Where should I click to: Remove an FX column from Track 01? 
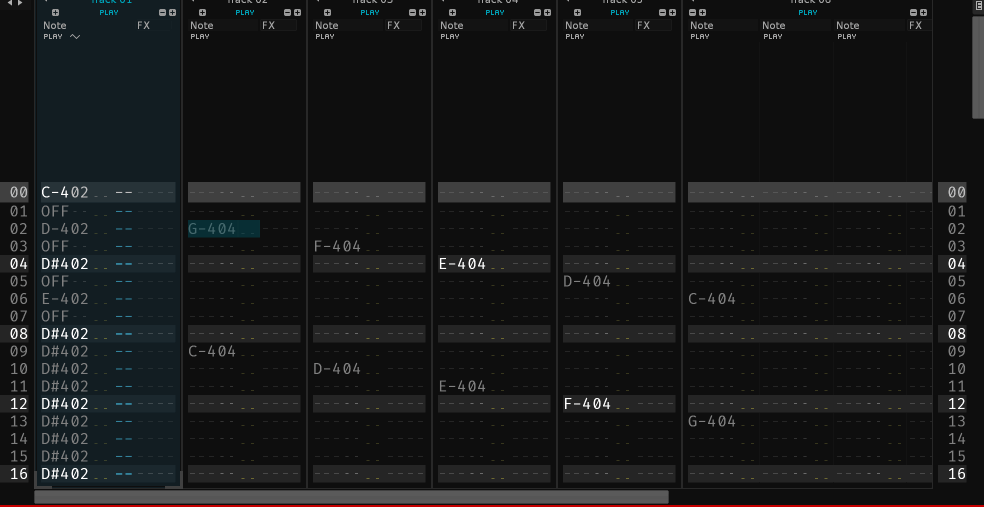coord(162,13)
